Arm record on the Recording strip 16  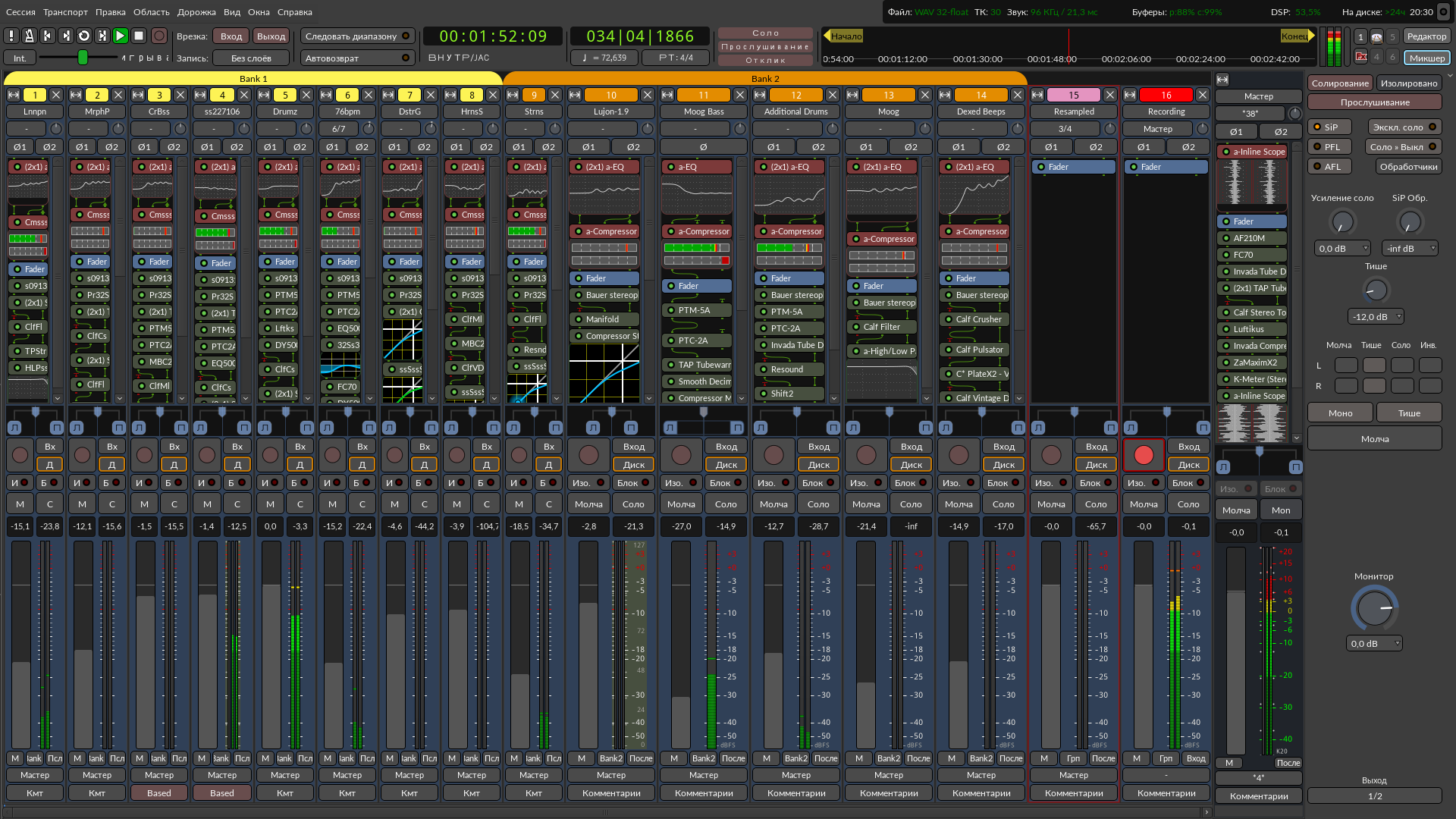click(x=1144, y=455)
